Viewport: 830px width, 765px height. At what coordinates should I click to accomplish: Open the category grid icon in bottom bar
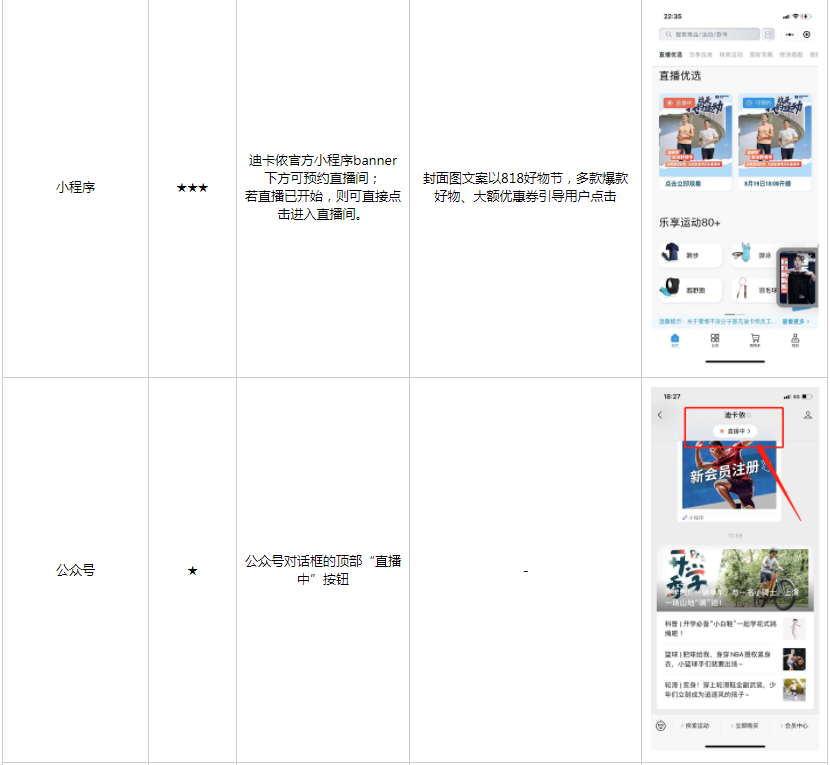715,340
